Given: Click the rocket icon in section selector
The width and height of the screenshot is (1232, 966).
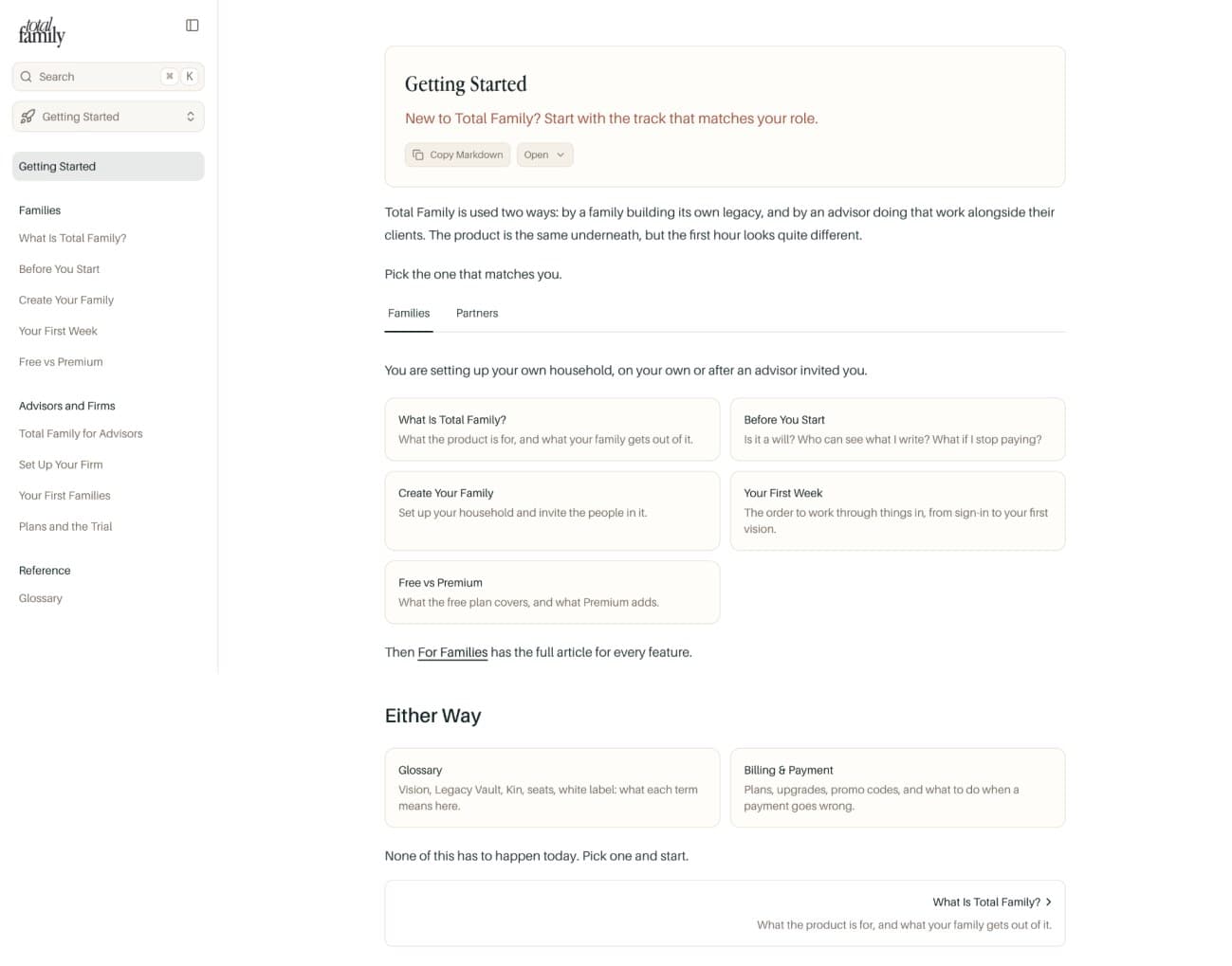Looking at the screenshot, I should [x=28, y=117].
